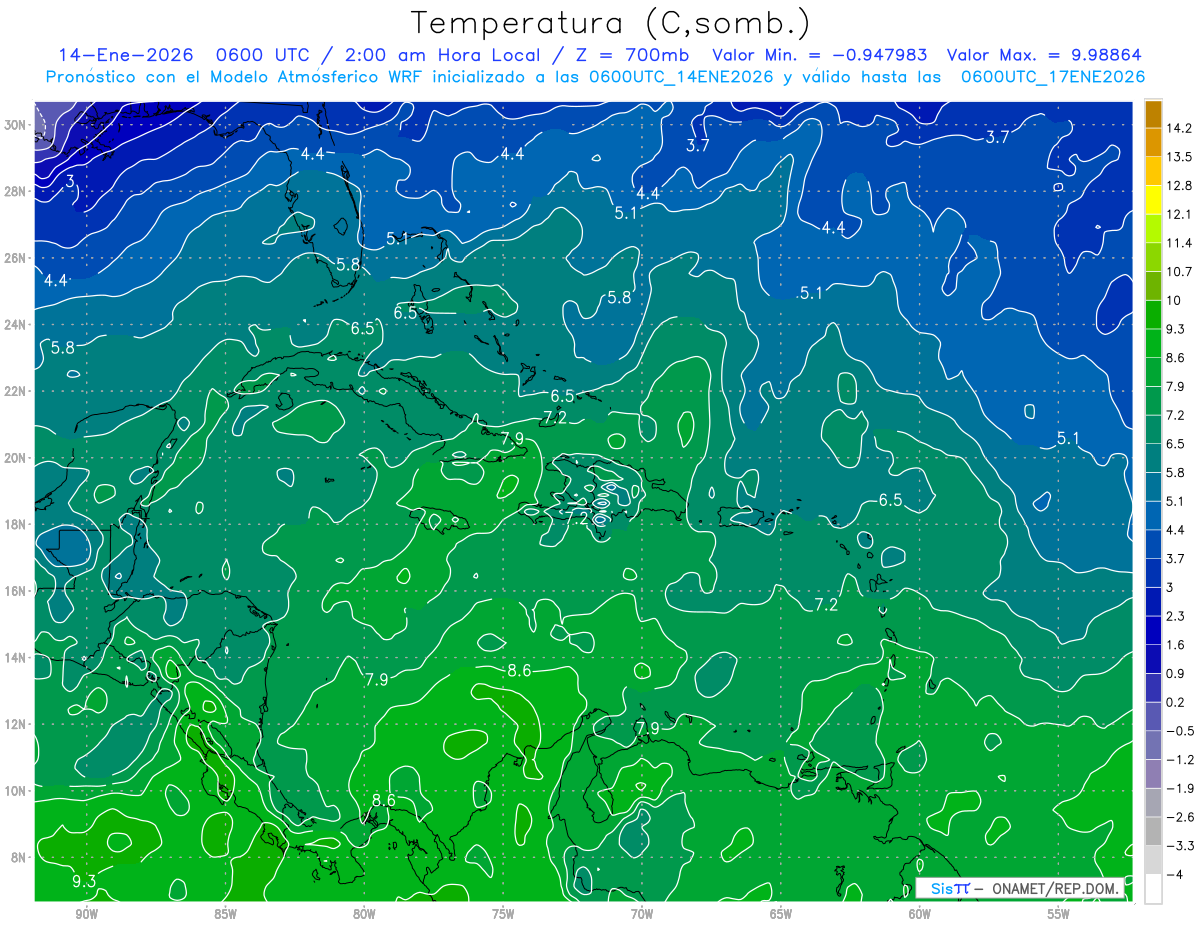
Task: Click the latitude axis label '12N'
Action: (16, 724)
